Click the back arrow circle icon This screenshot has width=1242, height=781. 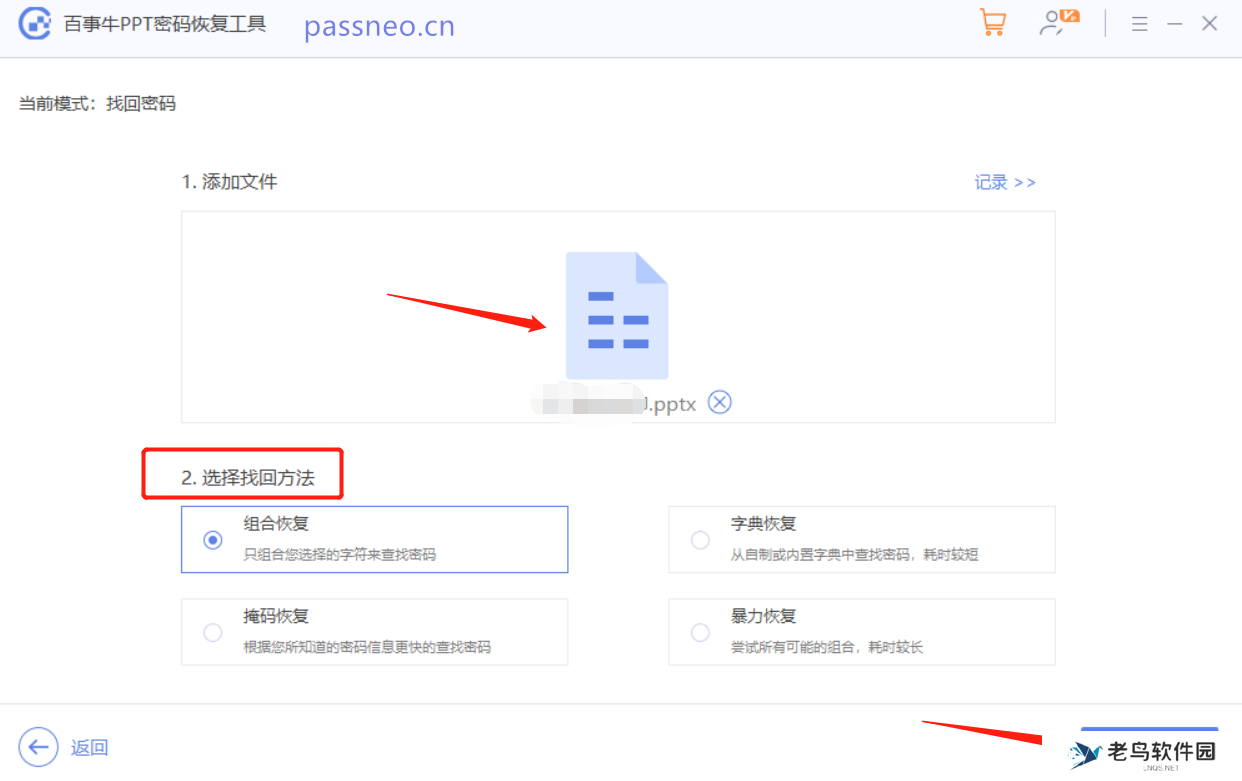tap(38, 747)
